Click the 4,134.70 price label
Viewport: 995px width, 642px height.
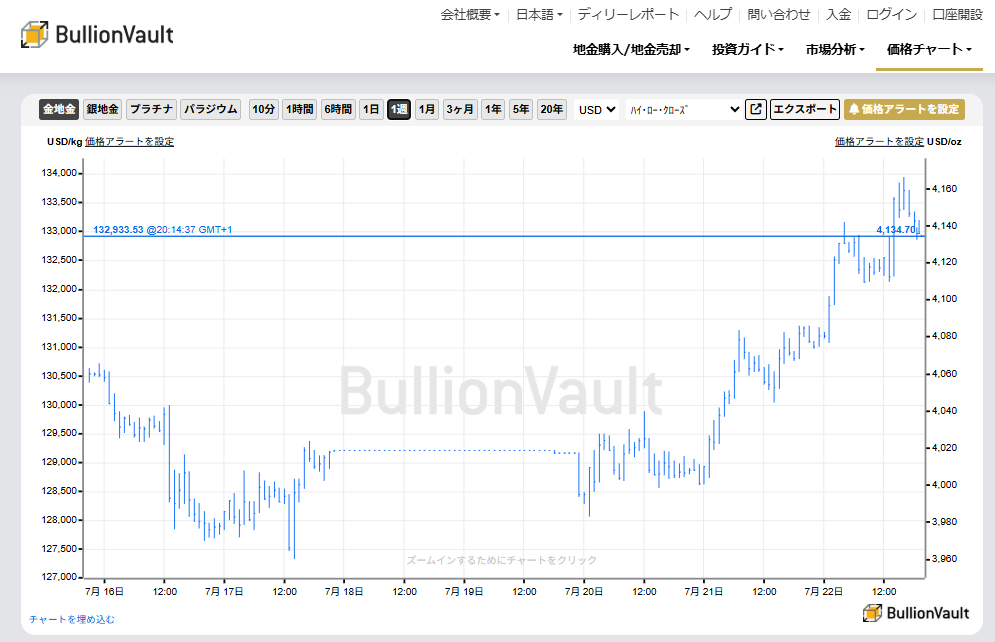coord(896,230)
